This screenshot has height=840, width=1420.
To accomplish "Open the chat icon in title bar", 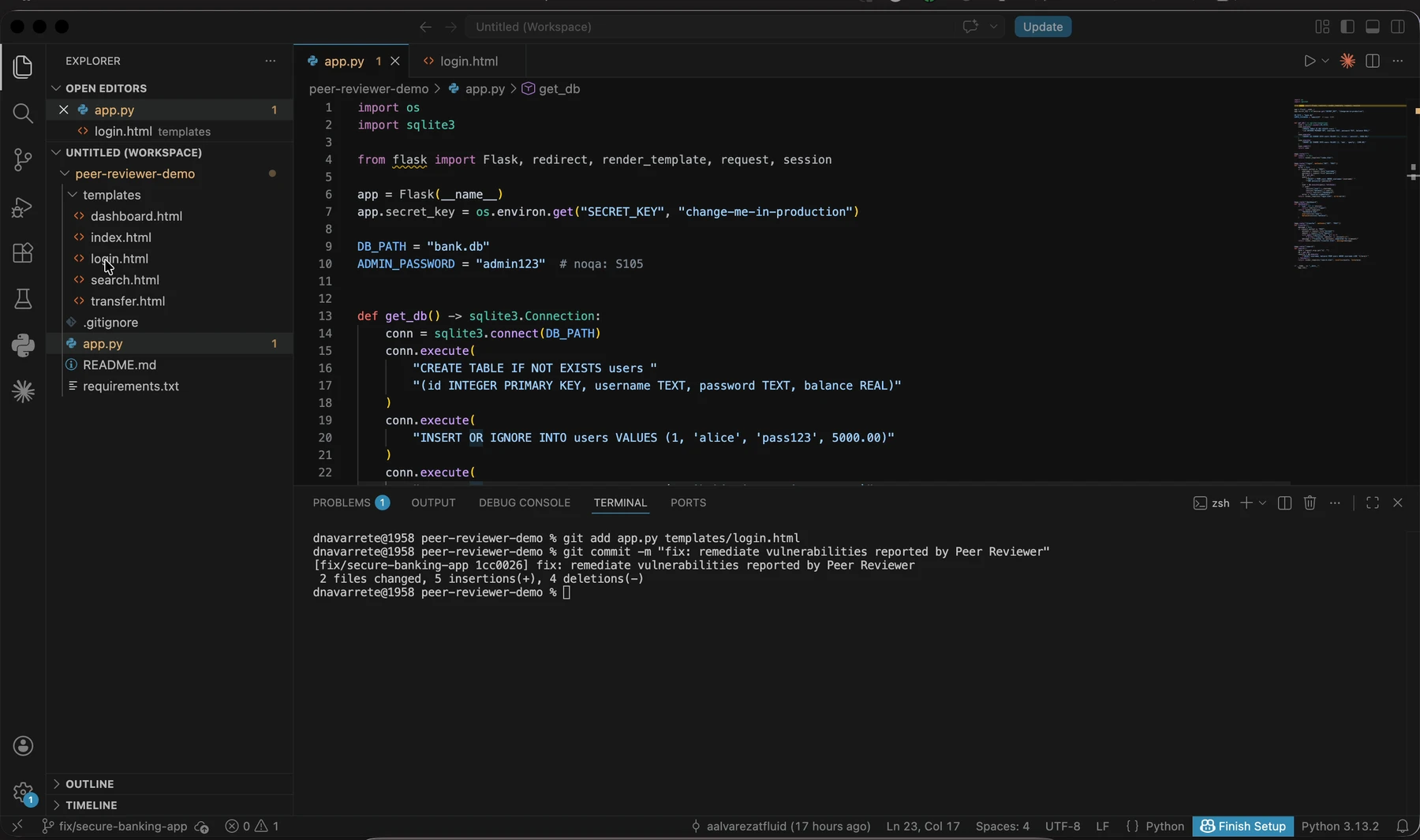I will (x=970, y=27).
